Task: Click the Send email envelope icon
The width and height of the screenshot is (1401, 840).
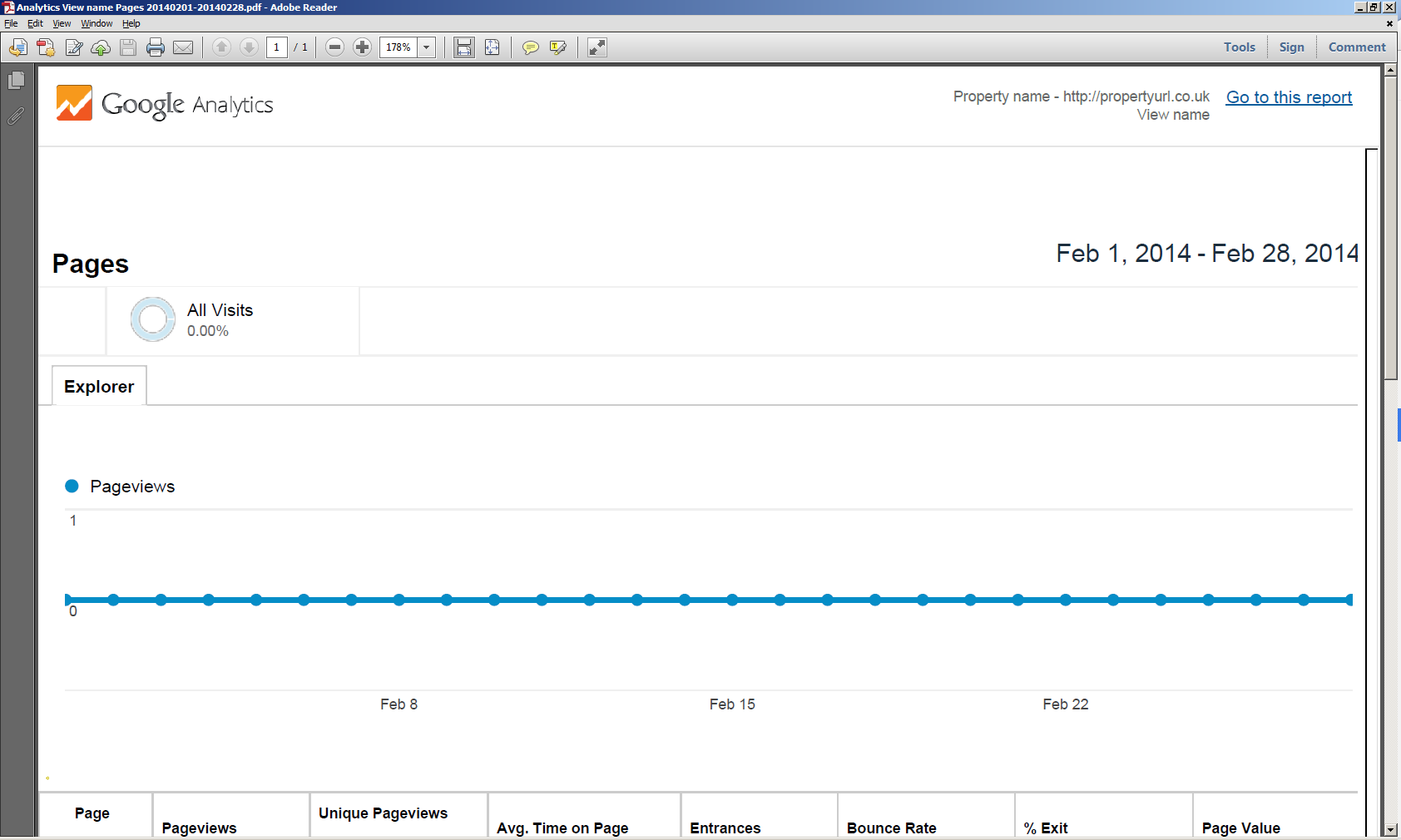Action: [183, 47]
